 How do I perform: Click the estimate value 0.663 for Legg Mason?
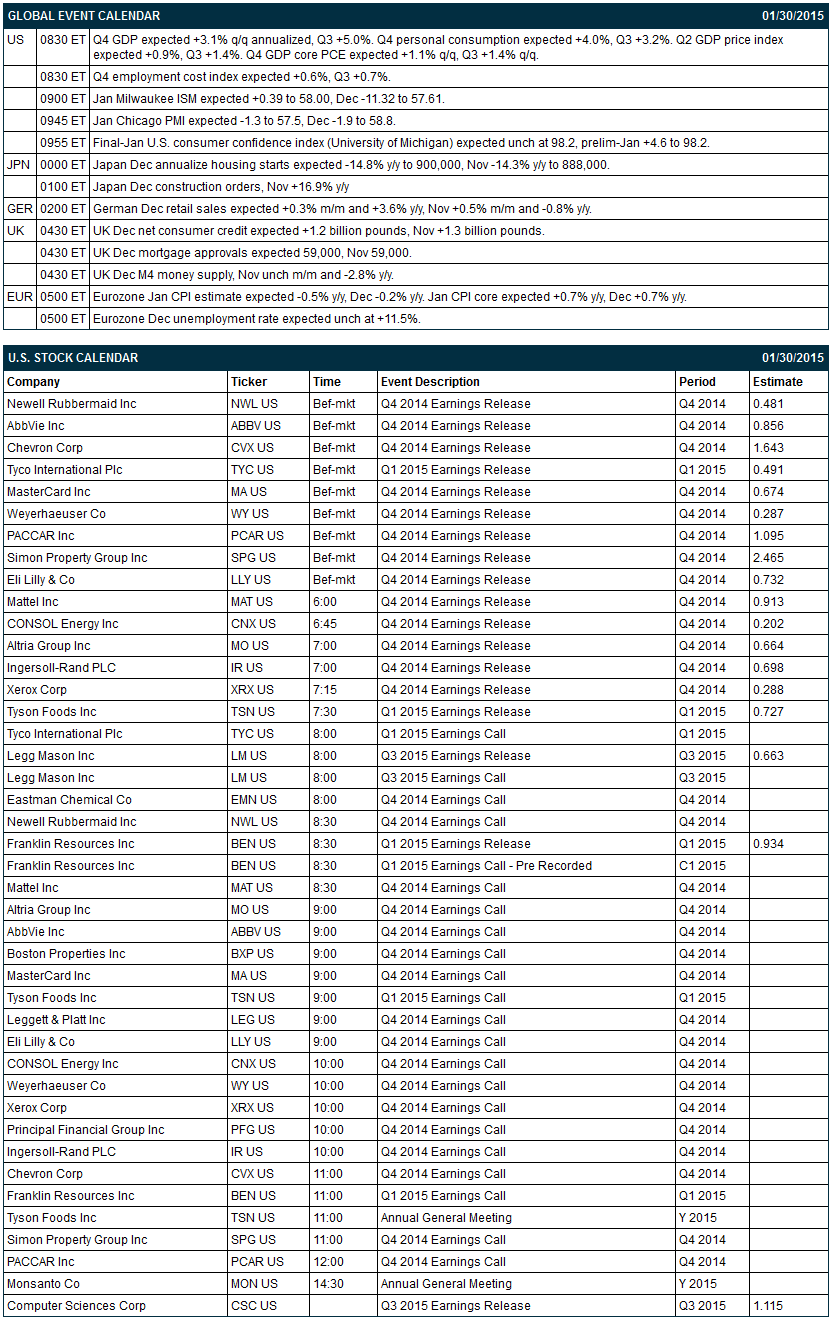[769, 756]
